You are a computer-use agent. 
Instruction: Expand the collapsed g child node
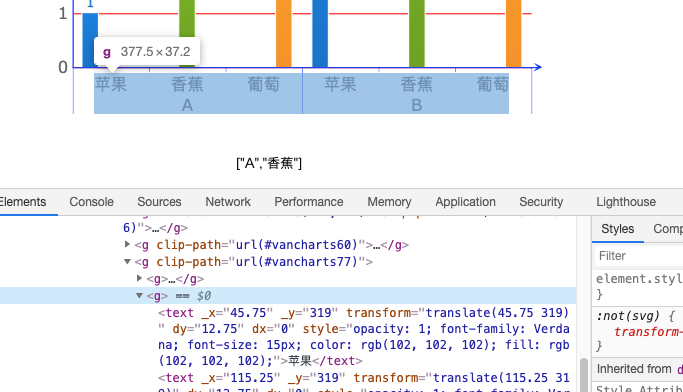tap(139, 278)
